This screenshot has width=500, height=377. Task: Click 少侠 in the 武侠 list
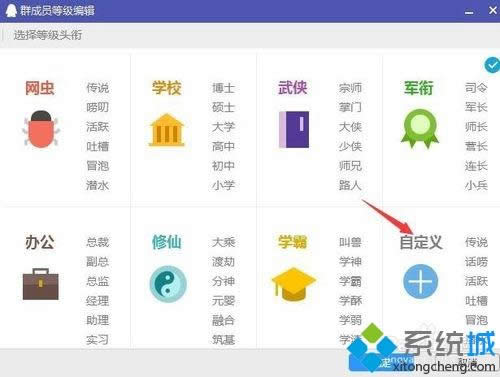pyautogui.click(x=350, y=146)
